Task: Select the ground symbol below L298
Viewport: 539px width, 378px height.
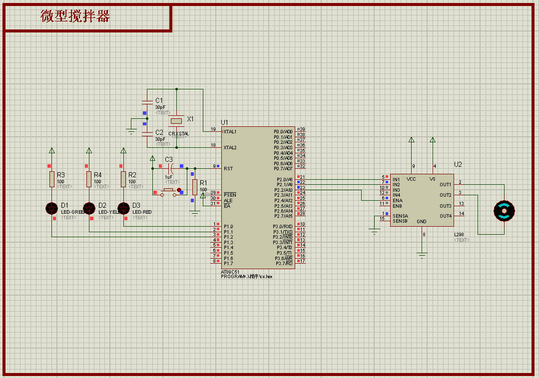Action: [x=422, y=255]
